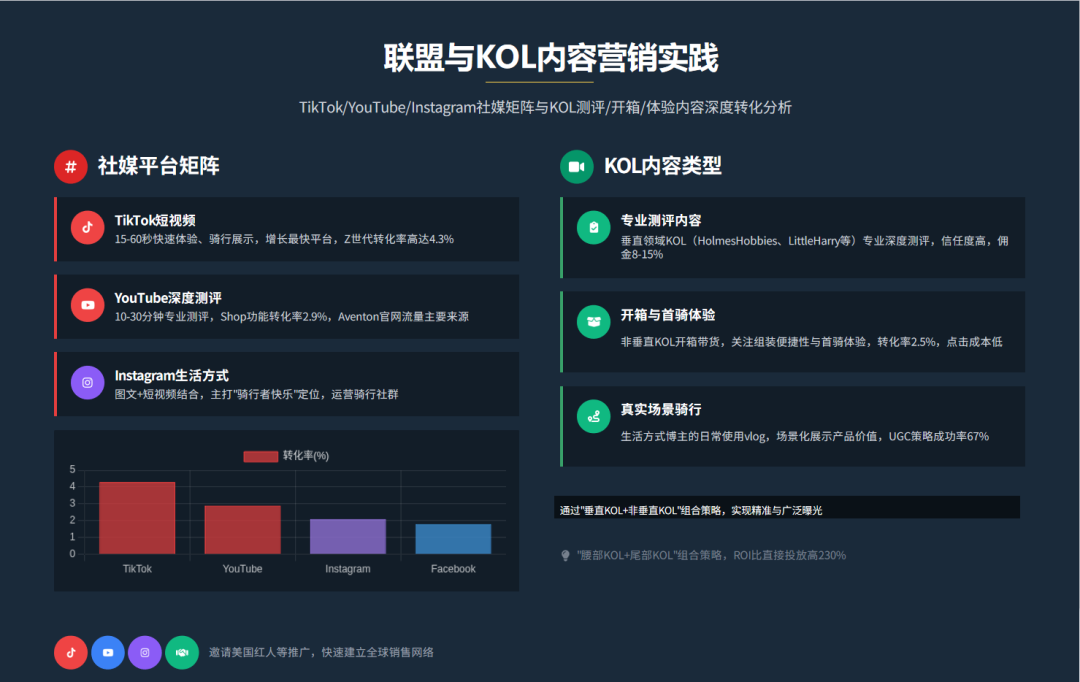Click the 开箱与首骑体验 card title
Screen dimensions: 1080x682
click(667, 315)
